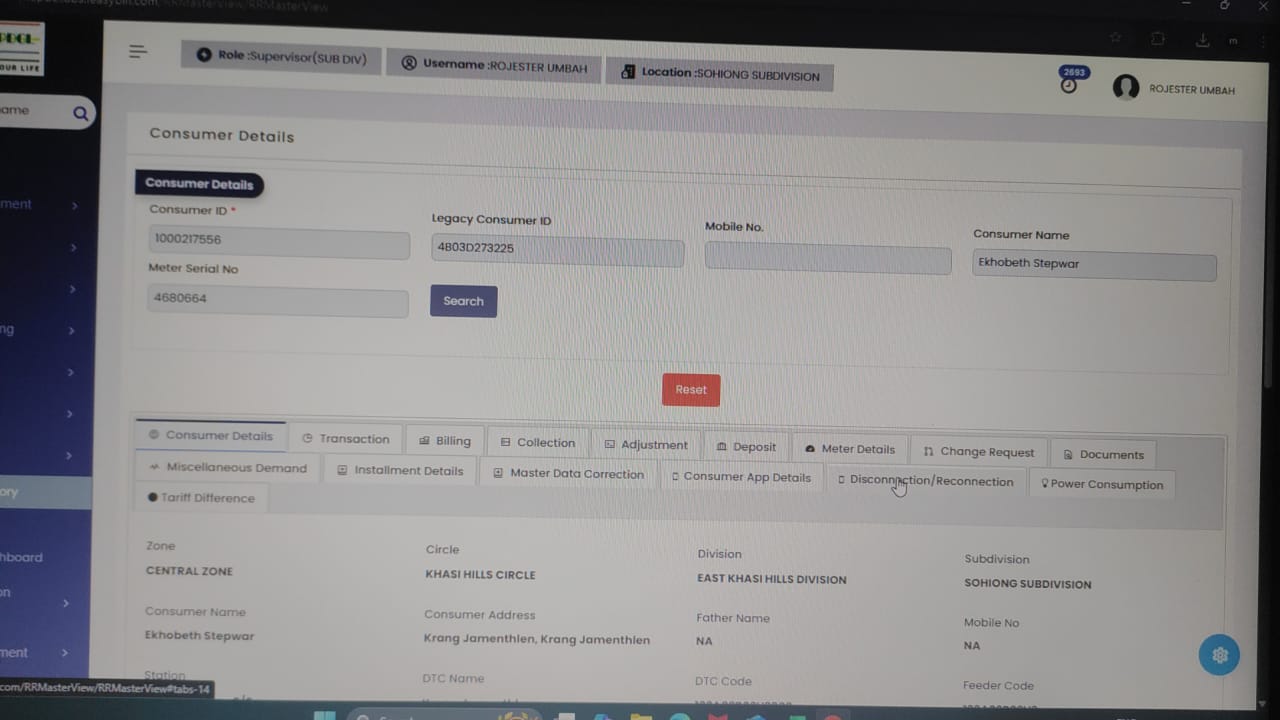View the Meter Details tab
1280x720 pixels.
coord(850,449)
